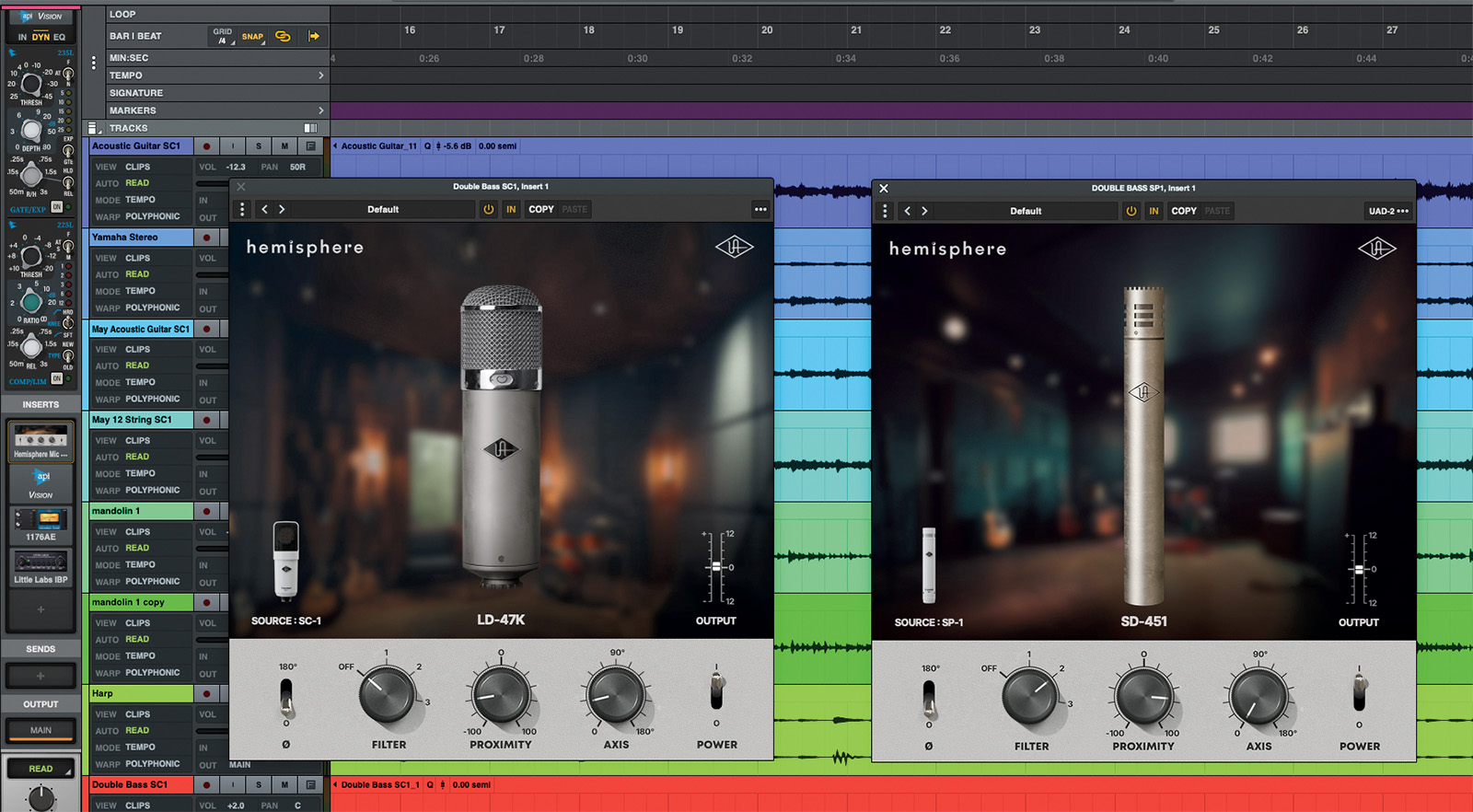Screen dimensions: 1473x812
Task: Adjust OUTPUT fader in SD-451 plugin
Action: coord(1358,570)
